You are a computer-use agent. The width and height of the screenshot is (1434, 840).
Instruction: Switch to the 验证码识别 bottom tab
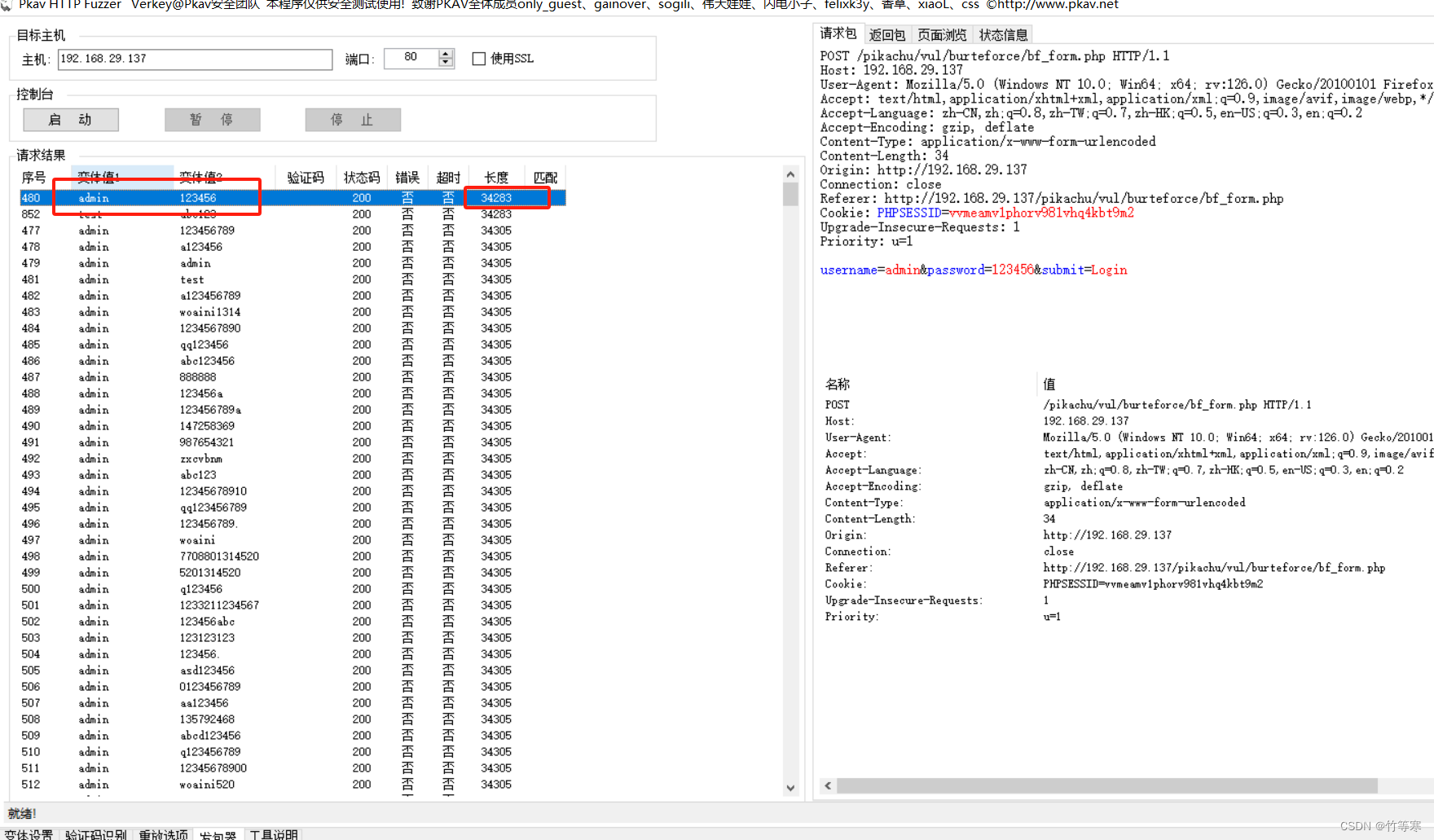[x=95, y=834]
